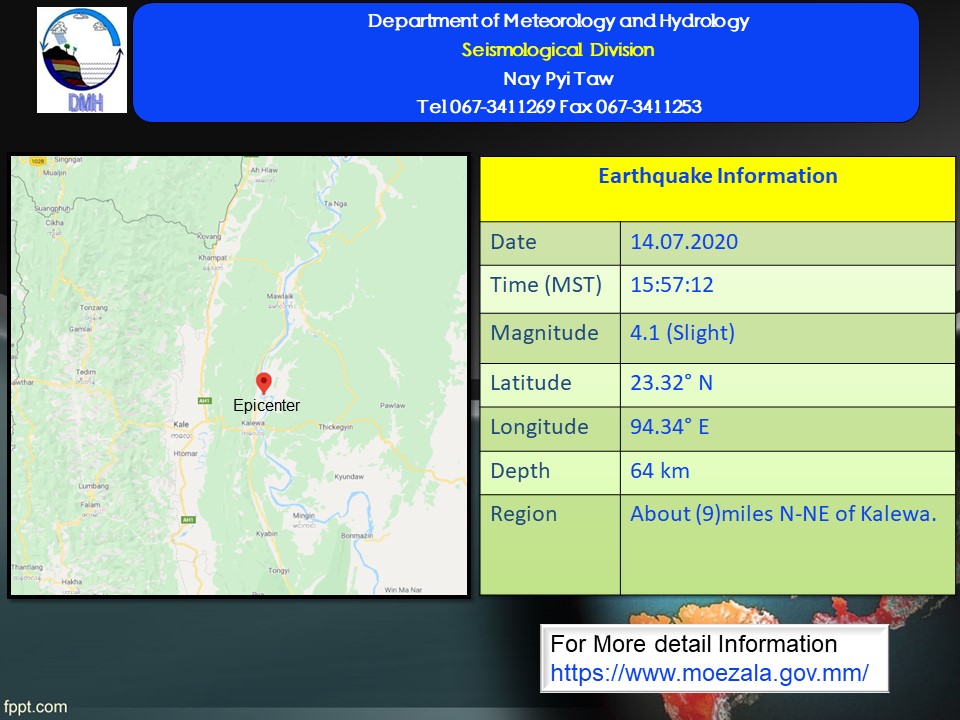
Task: Click the Epicenter map thumbnail
Action: 239,375
